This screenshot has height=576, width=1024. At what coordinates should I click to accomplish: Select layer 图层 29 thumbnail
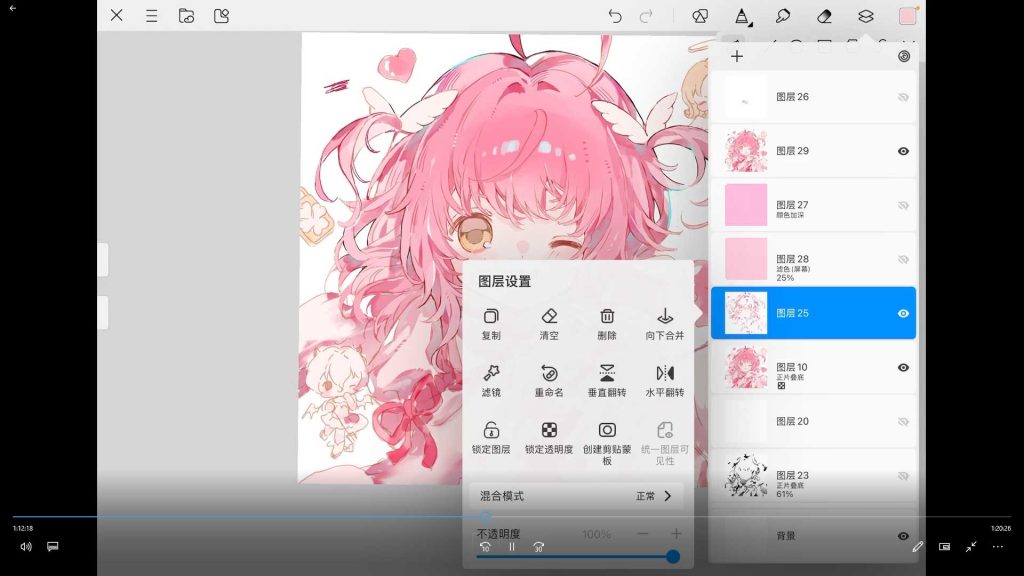(x=746, y=151)
